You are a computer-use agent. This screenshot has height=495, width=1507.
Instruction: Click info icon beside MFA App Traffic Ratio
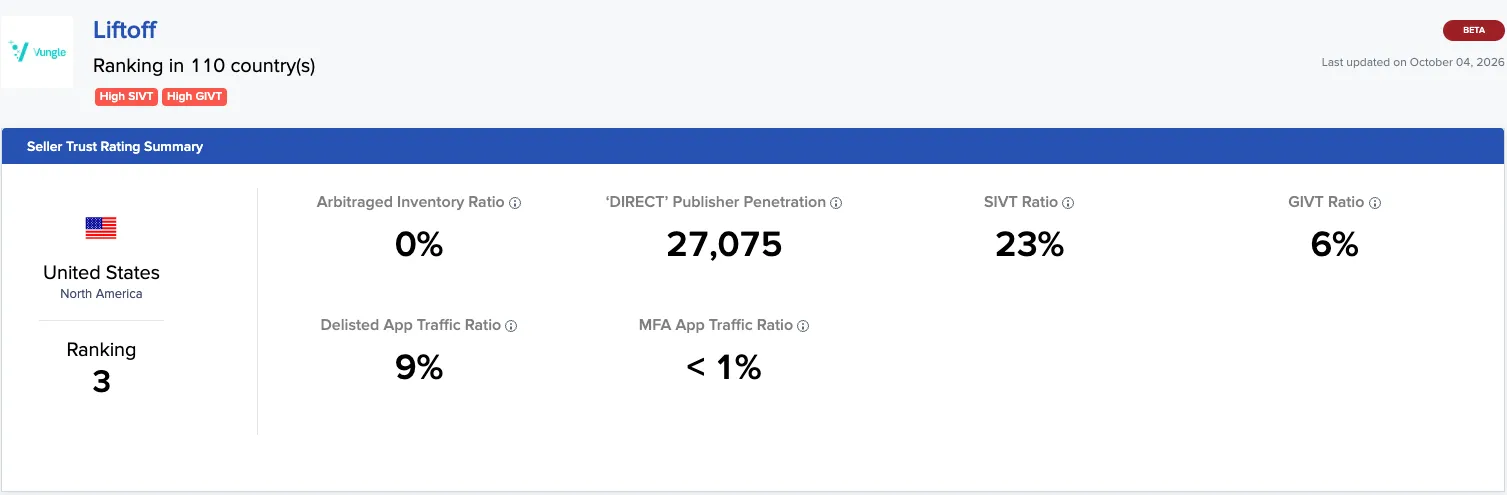pos(803,326)
